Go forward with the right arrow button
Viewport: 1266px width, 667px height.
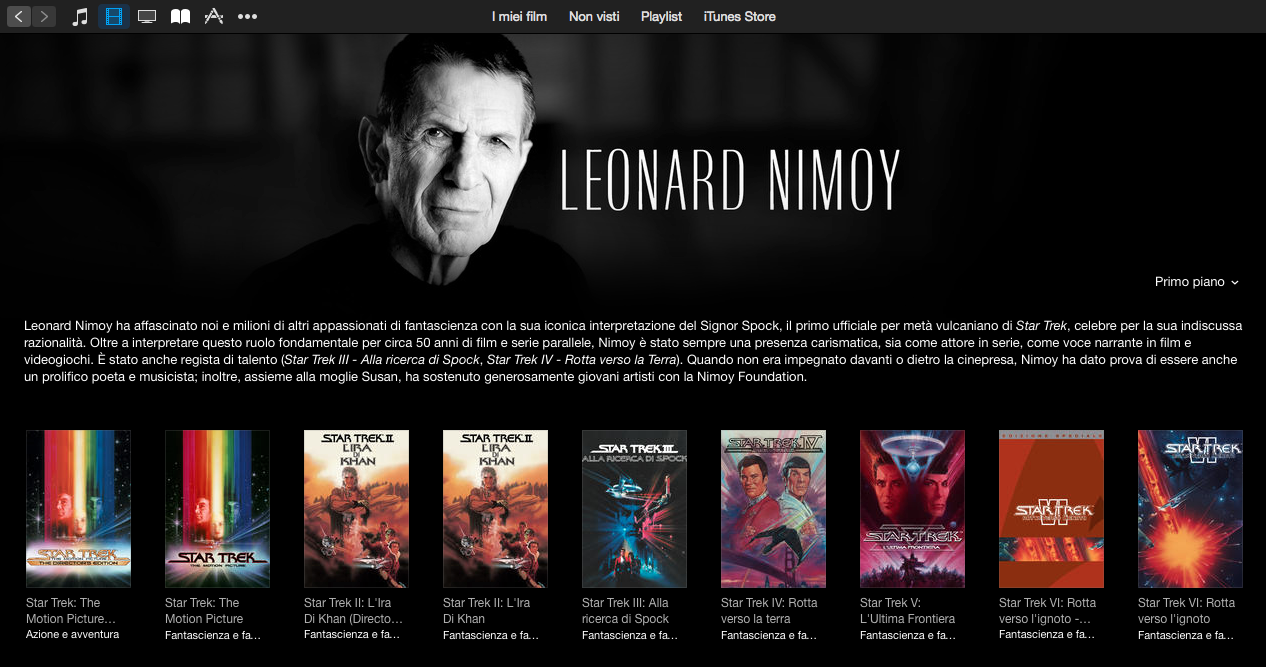pyautogui.click(x=44, y=16)
